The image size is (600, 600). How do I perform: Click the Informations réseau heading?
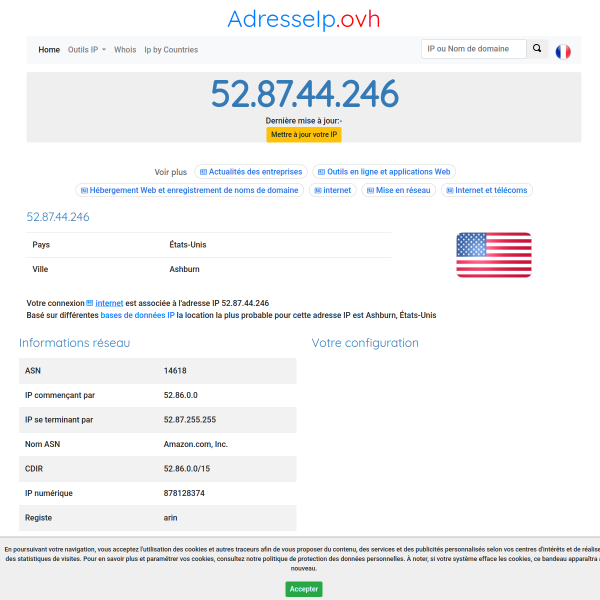75,343
